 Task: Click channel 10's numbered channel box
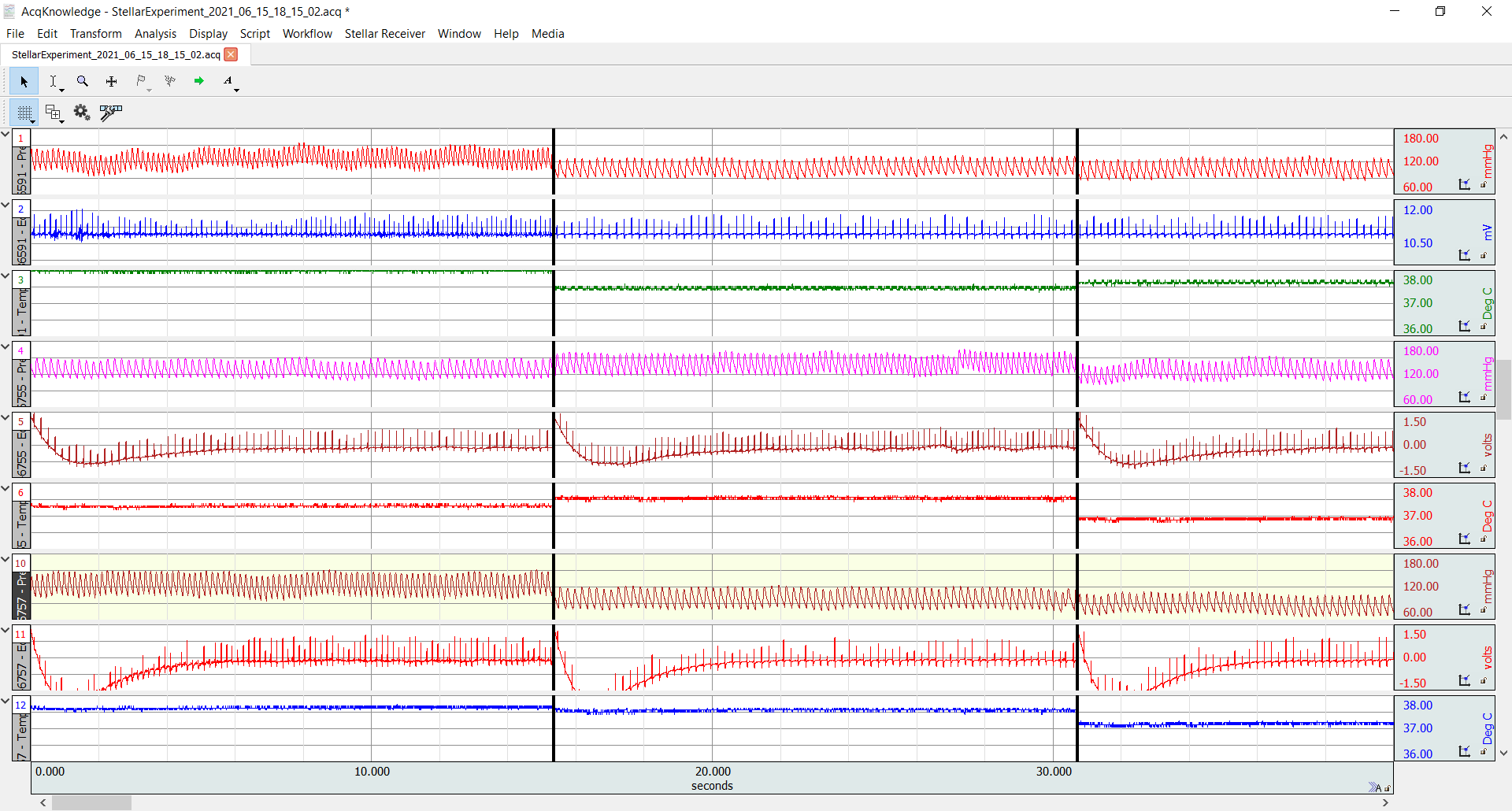(21, 562)
